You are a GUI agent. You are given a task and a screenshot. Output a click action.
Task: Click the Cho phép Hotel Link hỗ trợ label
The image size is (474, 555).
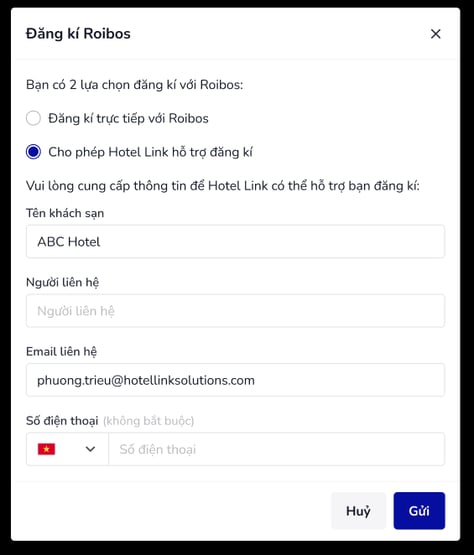point(150,152)
